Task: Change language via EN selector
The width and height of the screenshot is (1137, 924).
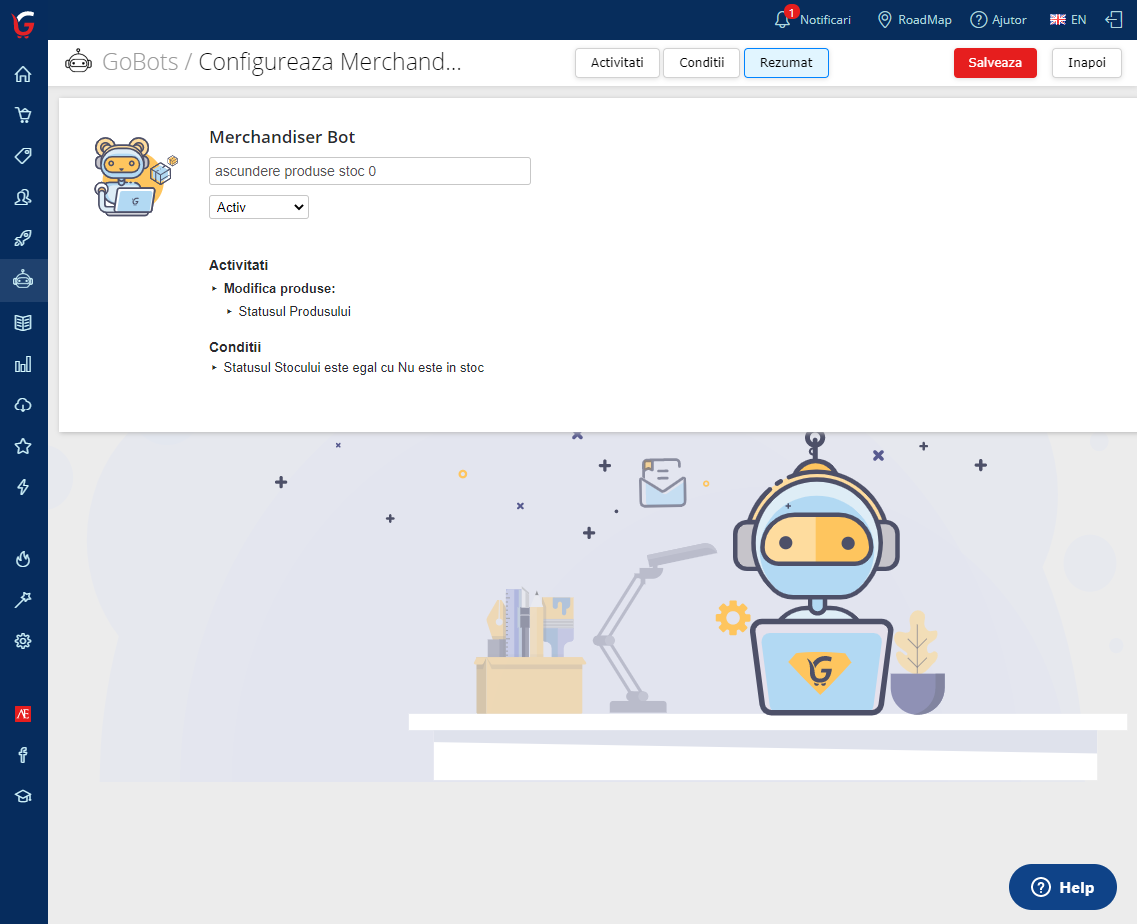Action: coord(1068,20)
